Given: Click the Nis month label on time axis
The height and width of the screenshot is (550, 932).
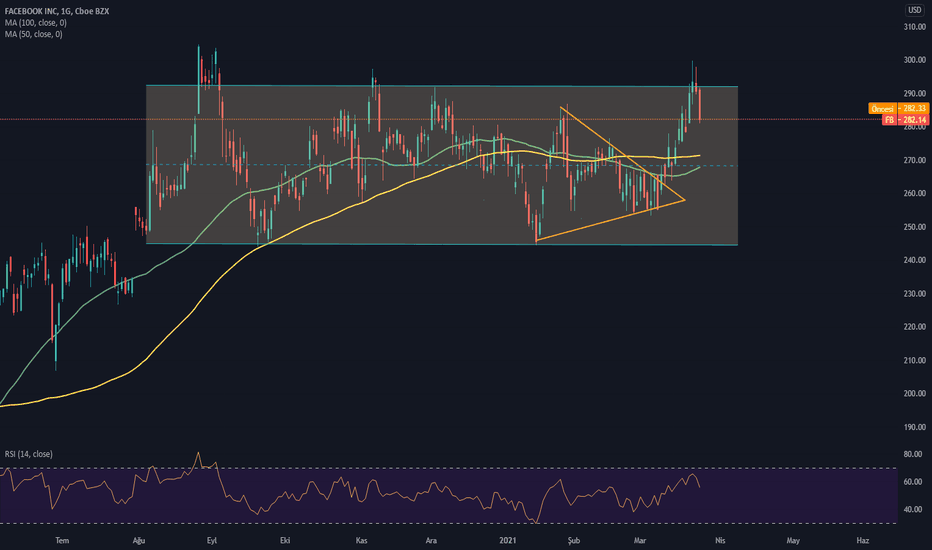Looking at the screenshot, I should tap(720, 540).
